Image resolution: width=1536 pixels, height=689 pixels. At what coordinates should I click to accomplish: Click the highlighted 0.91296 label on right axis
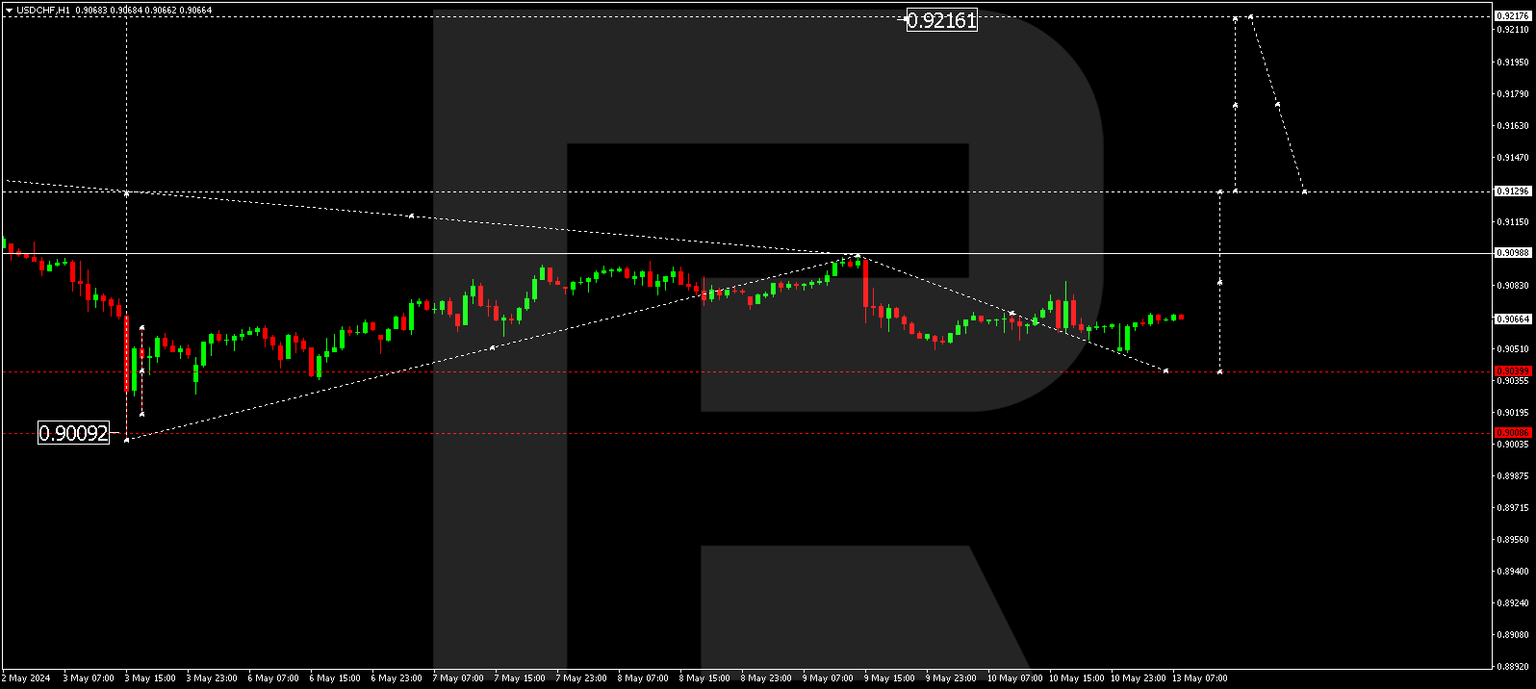pyautogui.click(x=1511, y=189)
